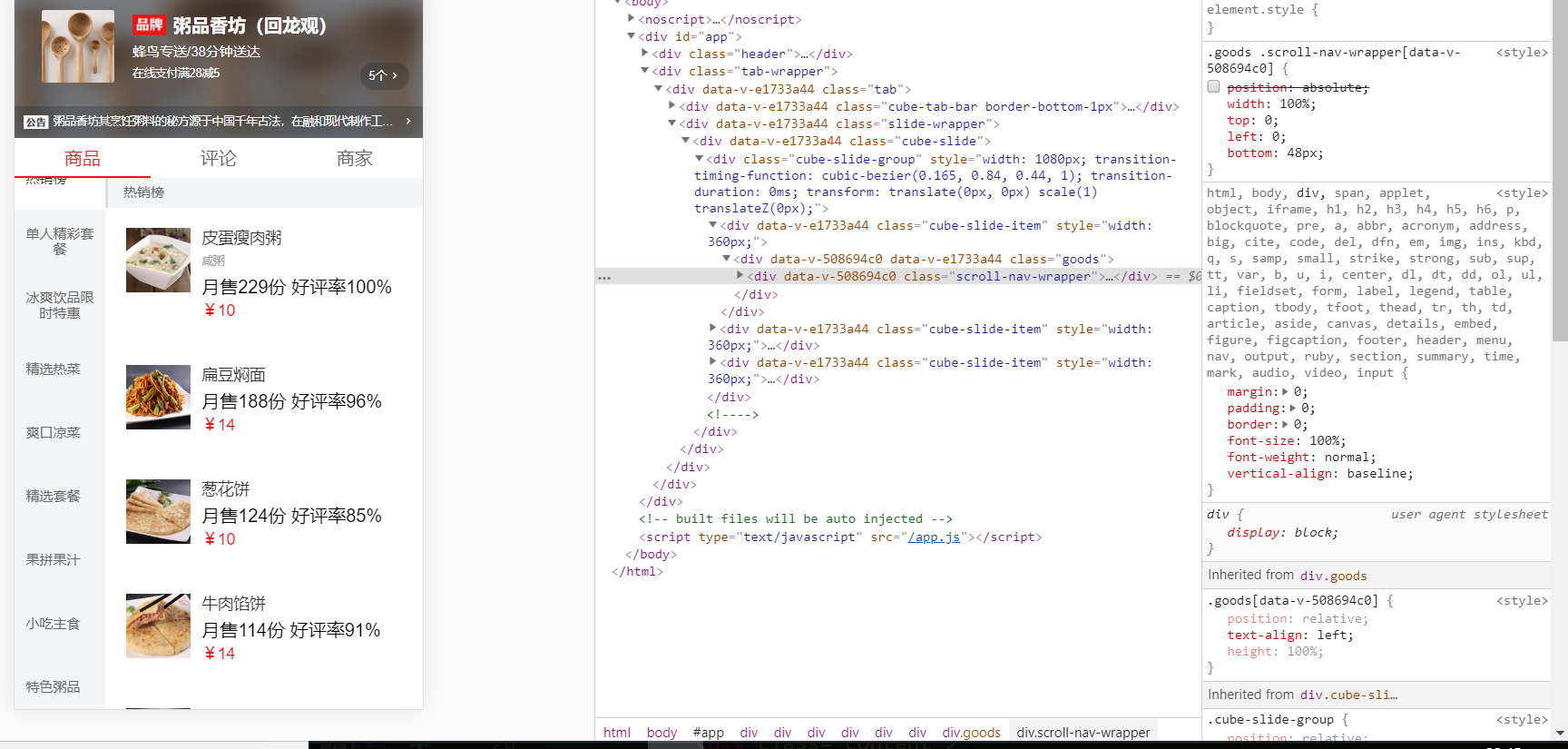Click the ellipsis icon beside scroll-nav-wrapper row
Image resolution: width=1568 pixels, height=749 pixels.
(x=604, y=277)
